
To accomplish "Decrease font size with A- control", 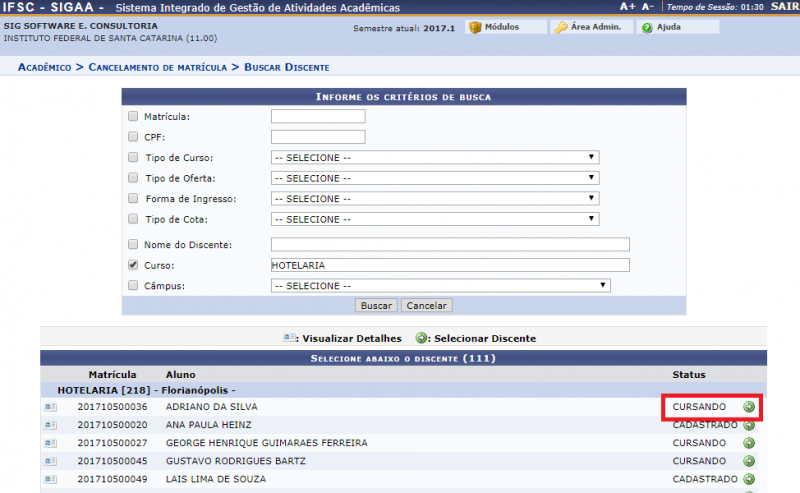I will pyautogui.click(x=648, y=7).
